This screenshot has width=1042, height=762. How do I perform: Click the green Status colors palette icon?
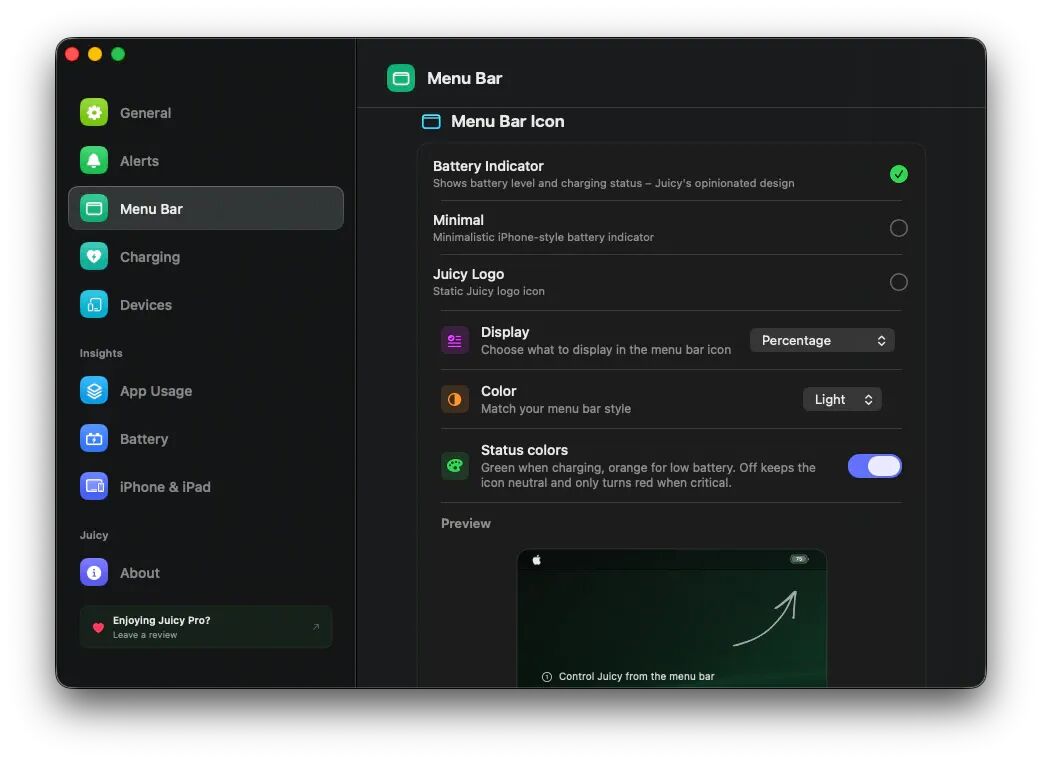[x=455, y=466]
